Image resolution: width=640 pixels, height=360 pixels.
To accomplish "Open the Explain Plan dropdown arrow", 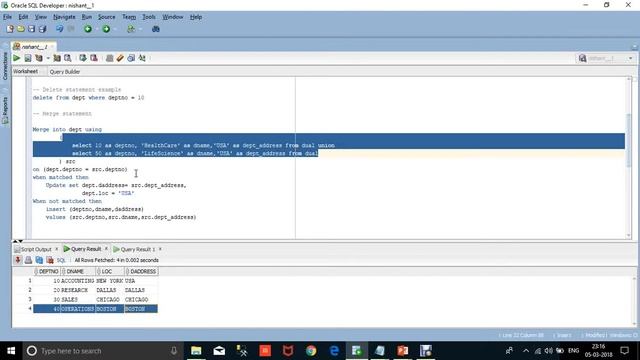I will point(48,58).
